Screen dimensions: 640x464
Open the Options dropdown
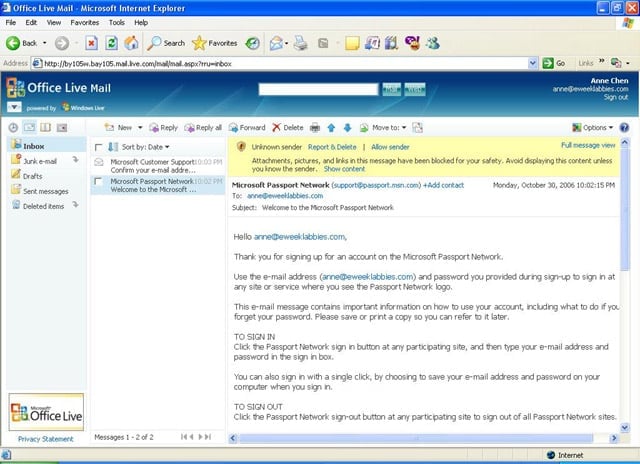593,128
